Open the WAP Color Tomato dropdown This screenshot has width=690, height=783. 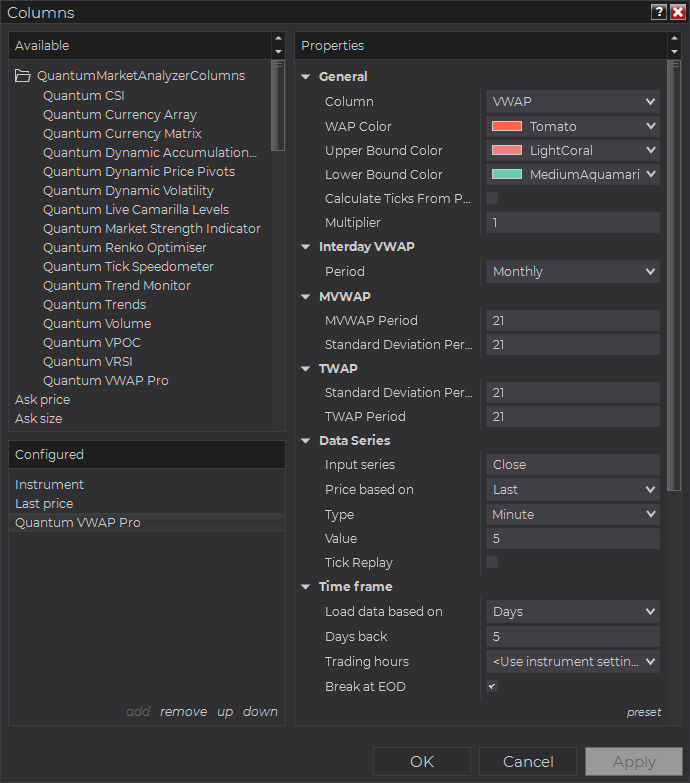coord(573,126)
